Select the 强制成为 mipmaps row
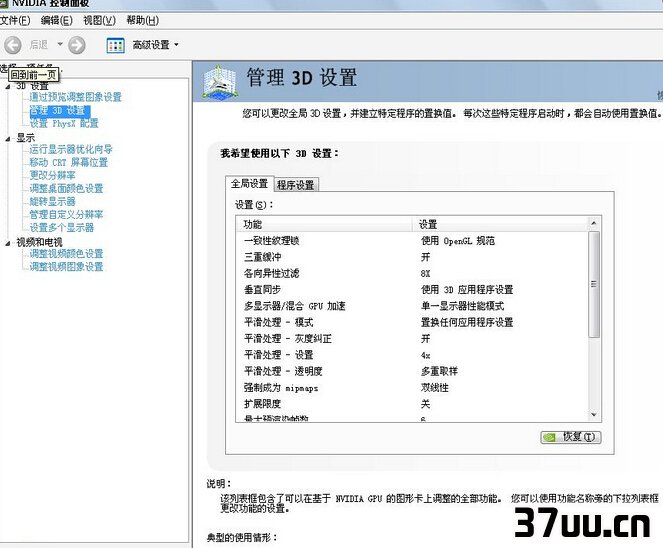 pyautogui.click(x=412, y=388)
